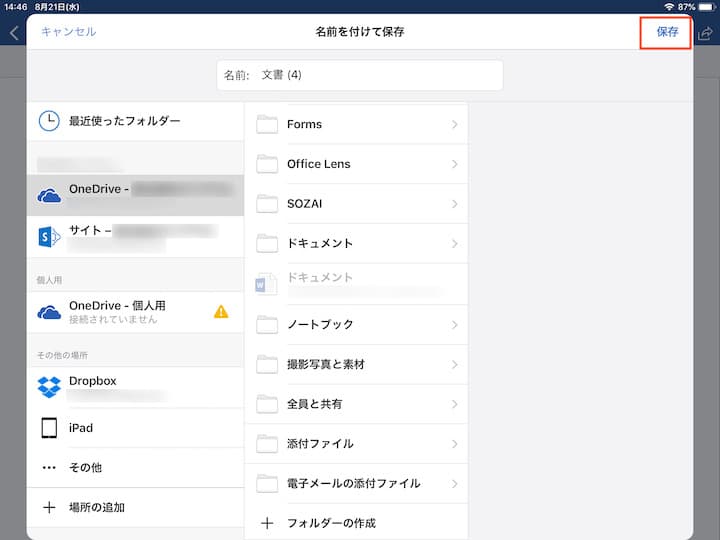Edit the file name field 文書 (4)

[x=360, y=75]
